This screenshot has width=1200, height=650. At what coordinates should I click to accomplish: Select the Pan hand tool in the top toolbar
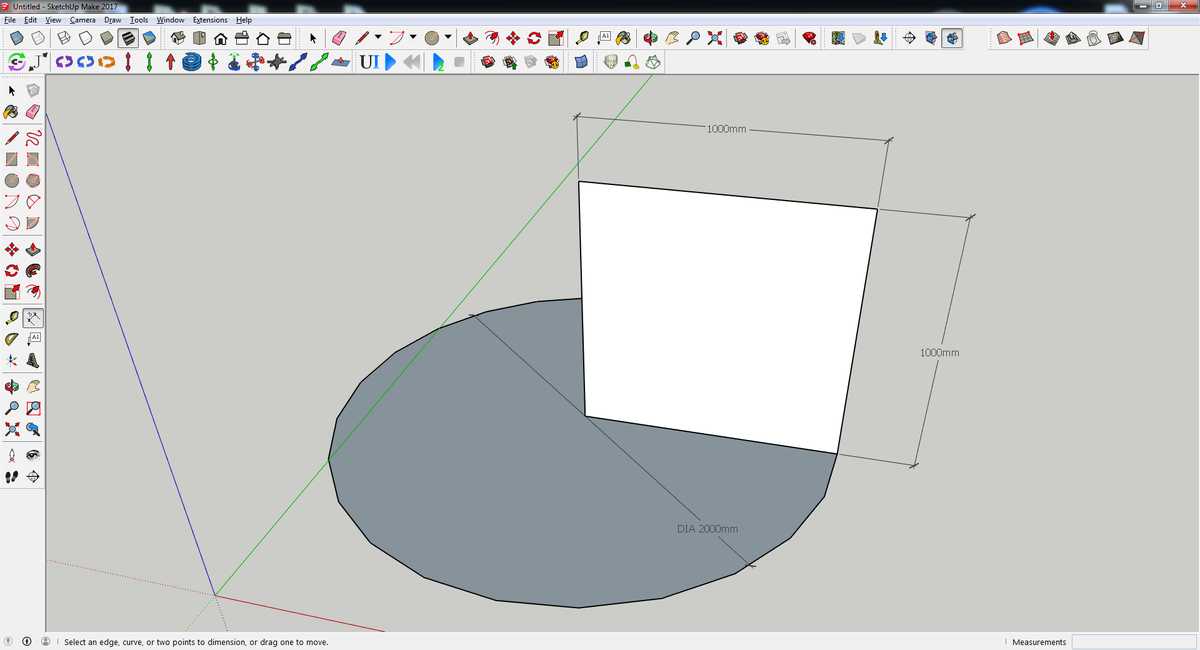672,38
